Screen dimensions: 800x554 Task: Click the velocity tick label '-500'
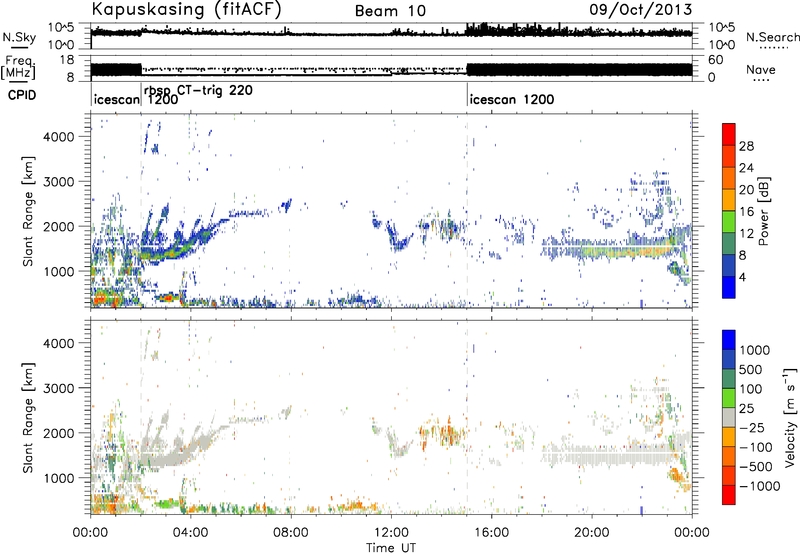click(756, 466)
